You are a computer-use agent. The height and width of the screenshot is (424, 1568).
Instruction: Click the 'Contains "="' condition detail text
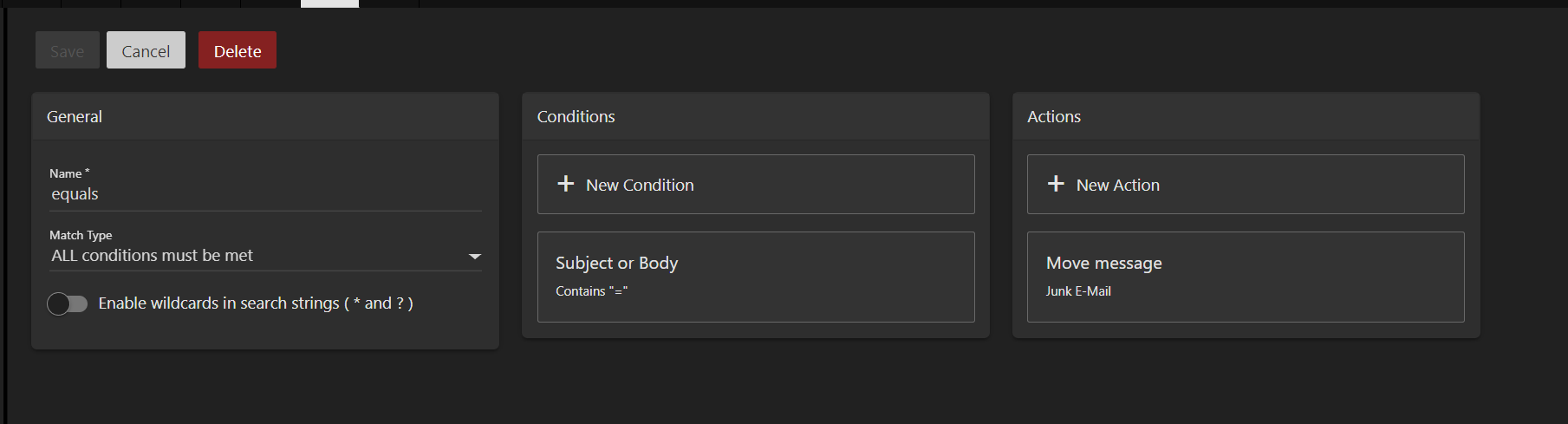(591, 291)
